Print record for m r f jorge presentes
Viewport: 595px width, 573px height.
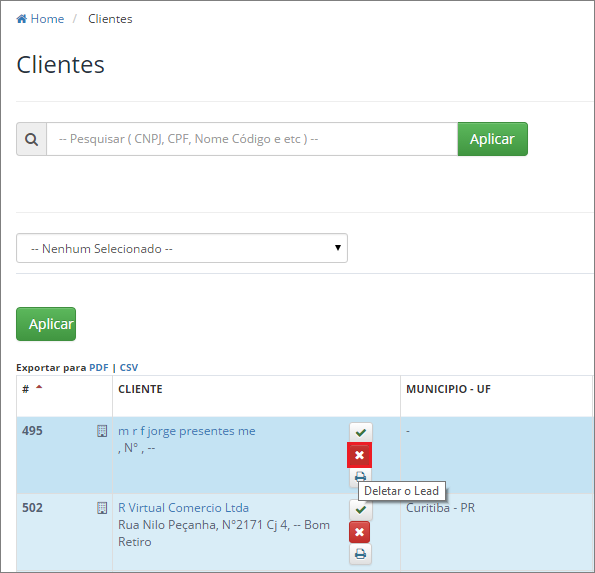(360, 476)
